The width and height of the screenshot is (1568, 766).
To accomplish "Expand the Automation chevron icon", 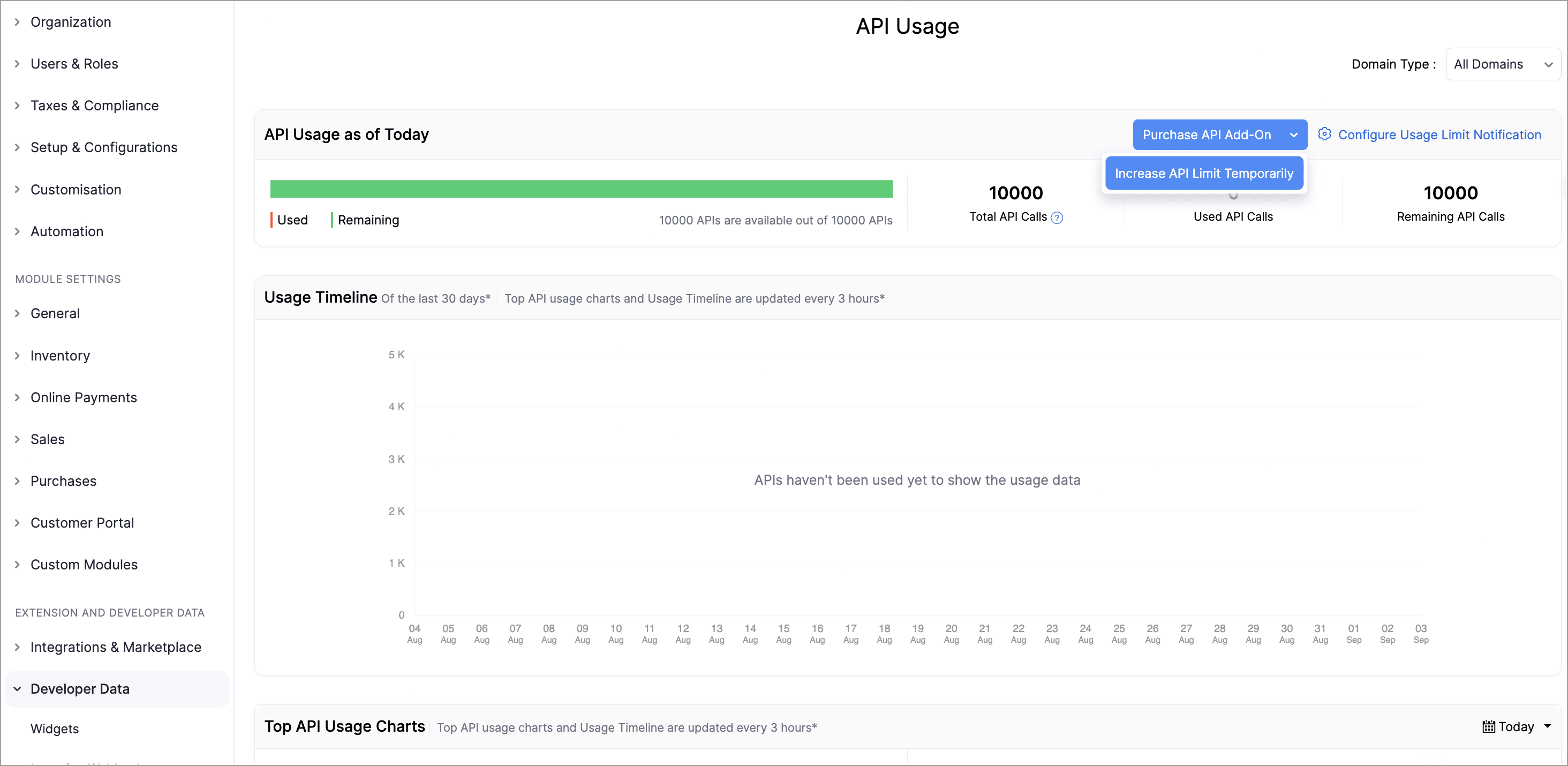I will point(18,231).
